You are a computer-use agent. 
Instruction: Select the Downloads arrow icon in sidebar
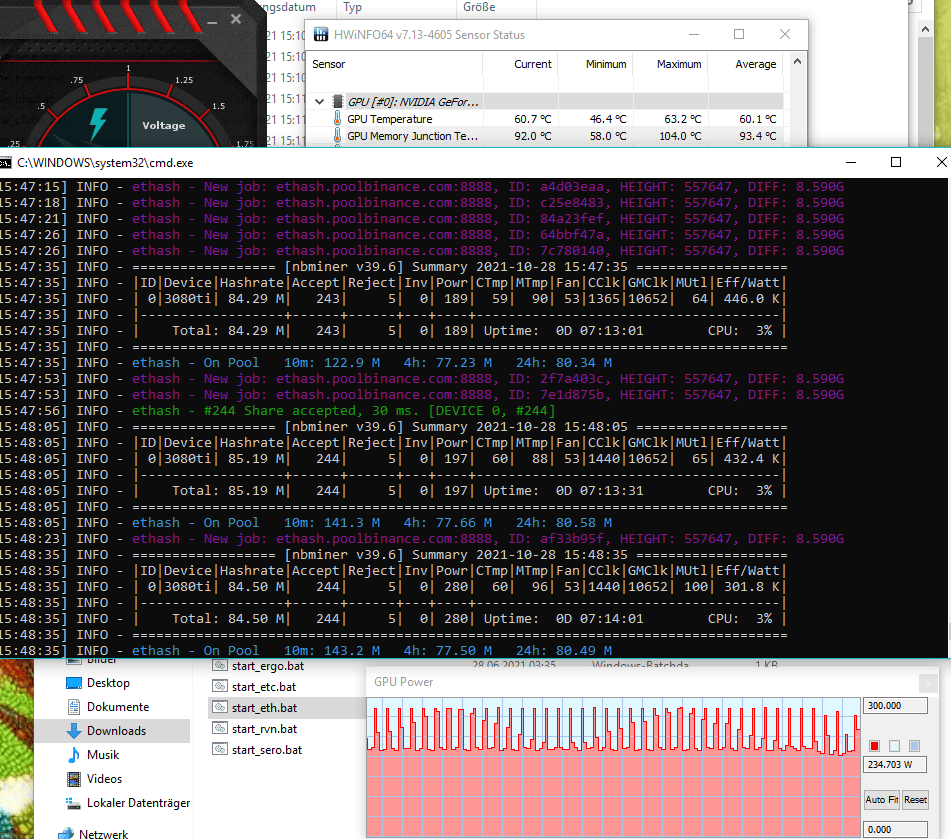coord(73,731)
